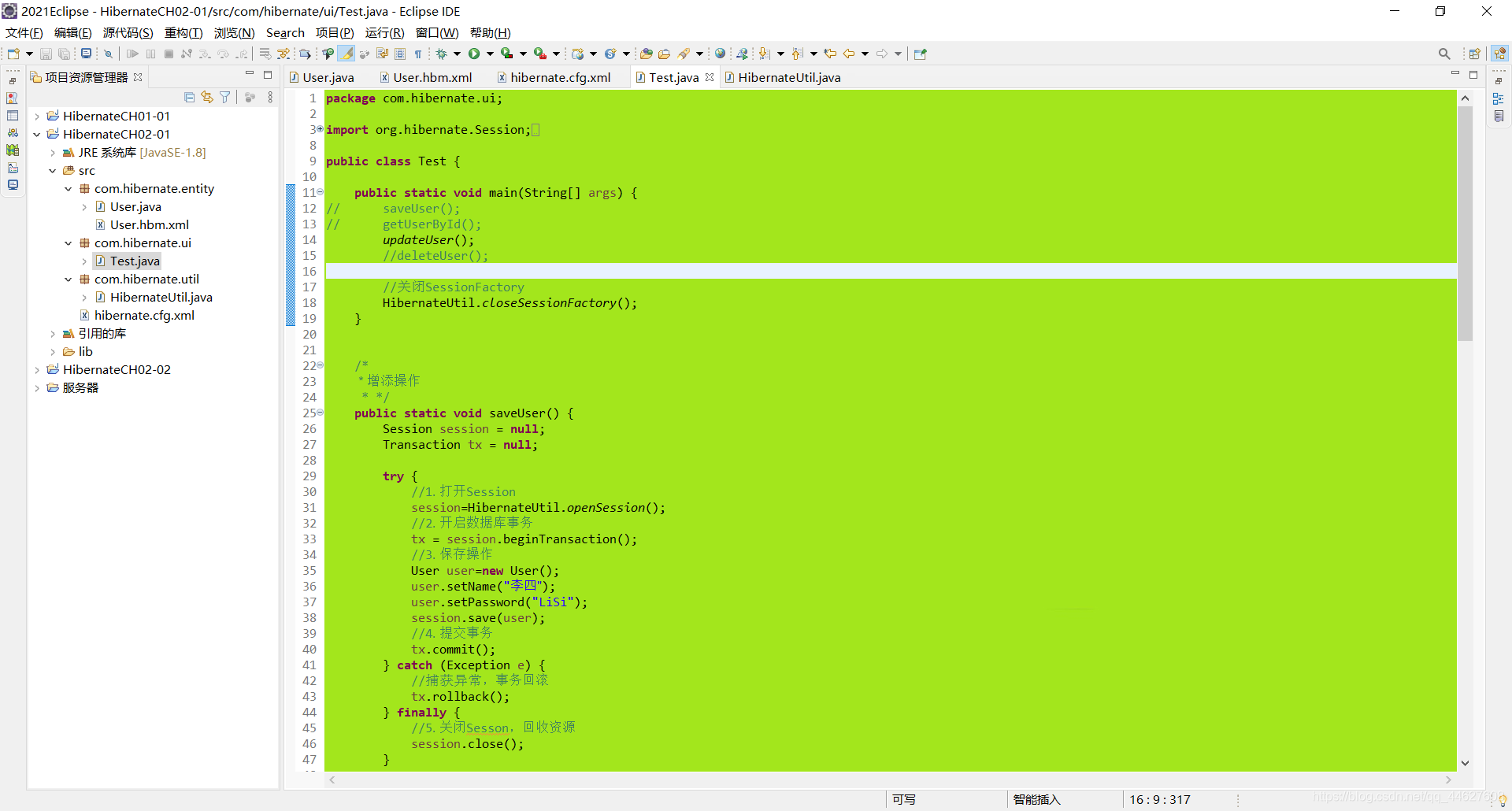
Task: Click the green Run button icon
Action: click(474, 54)
